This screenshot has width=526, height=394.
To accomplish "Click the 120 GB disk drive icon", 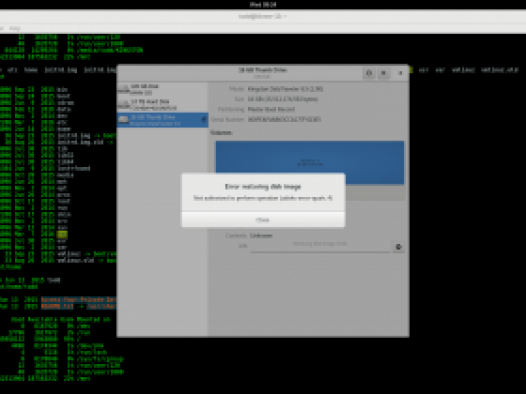I will click(x=123, y=89).
